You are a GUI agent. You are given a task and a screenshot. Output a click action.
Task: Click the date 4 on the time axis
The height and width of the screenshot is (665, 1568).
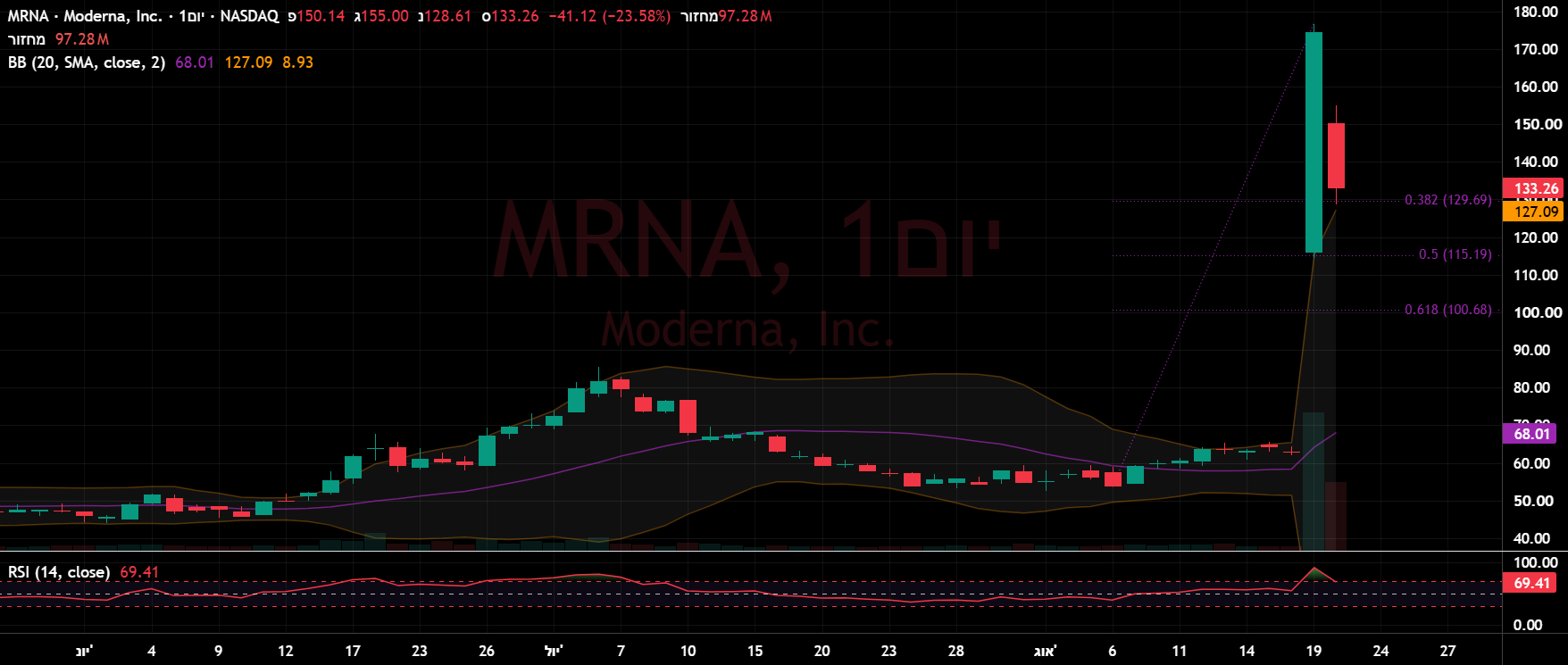pyautogui.click(x=152, y=651)
